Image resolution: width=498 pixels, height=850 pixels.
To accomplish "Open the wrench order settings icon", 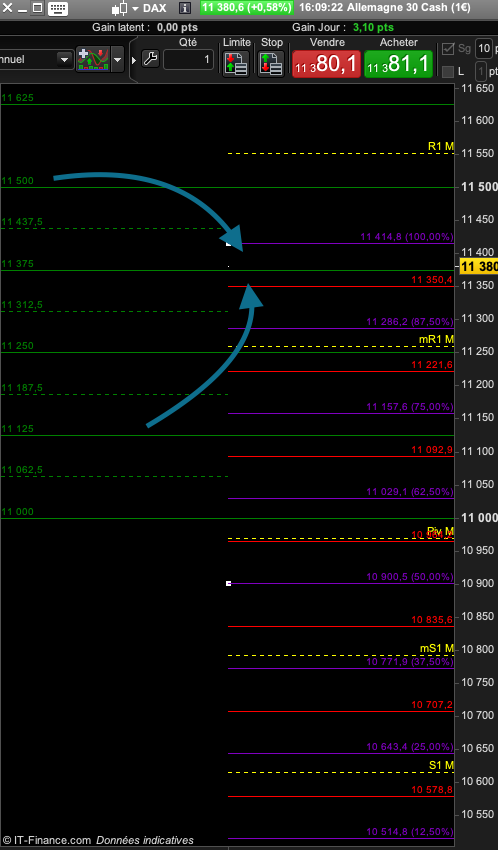I will pos(151,59).
